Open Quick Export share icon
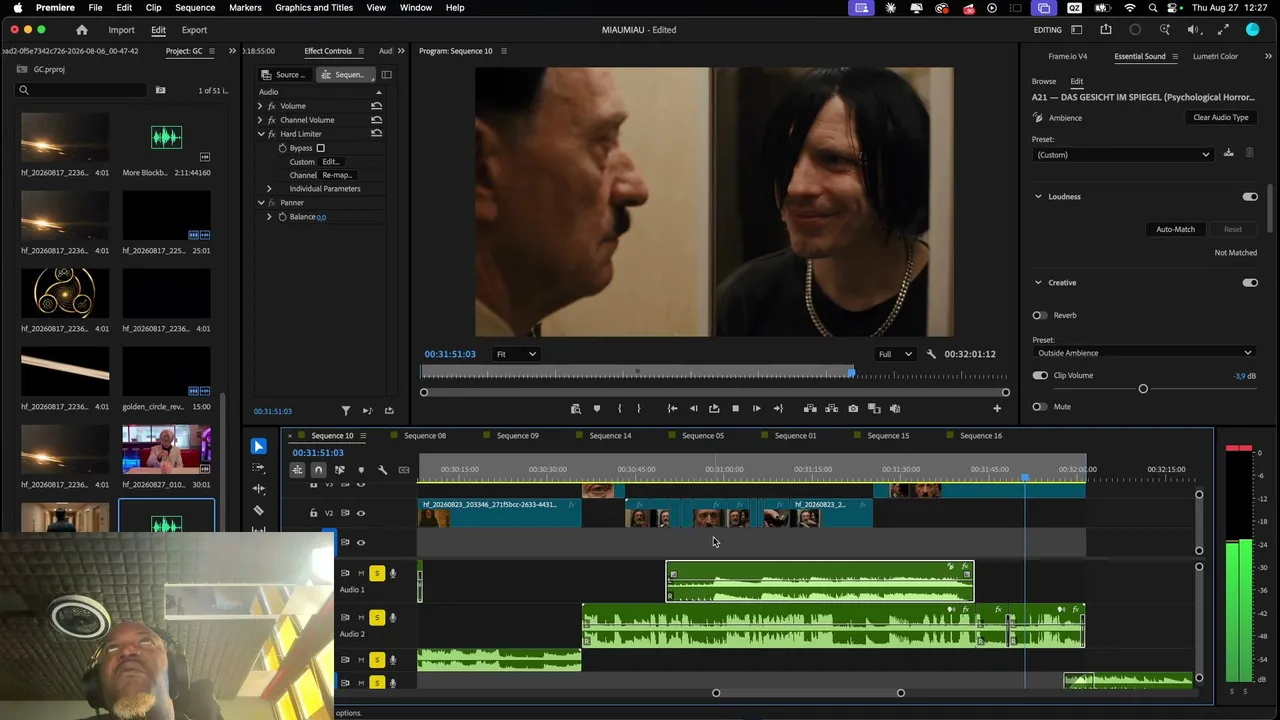Screen dimensions: 1280x720 tap(1106, 30)
